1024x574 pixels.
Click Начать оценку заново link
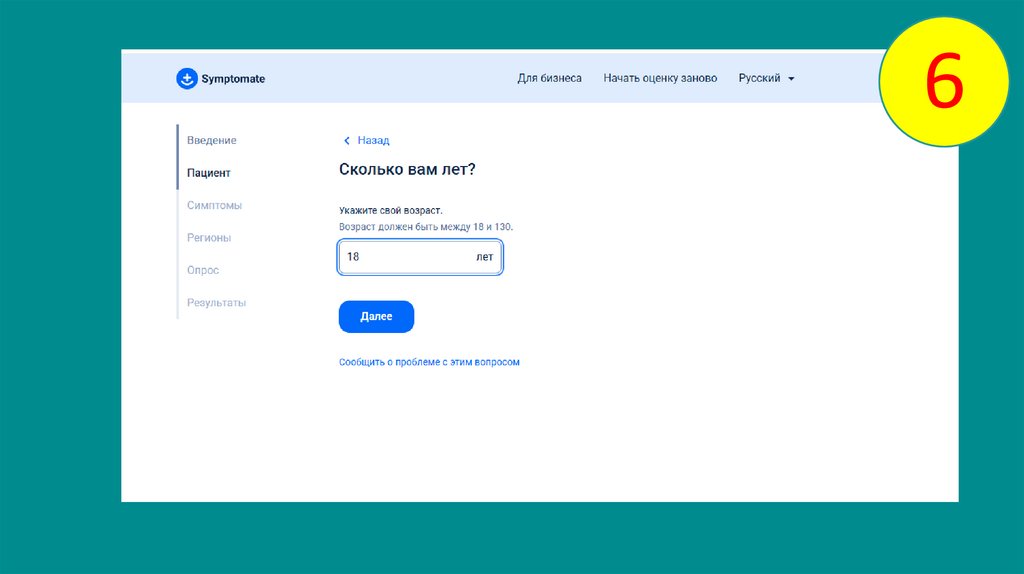tap(660, 78)
